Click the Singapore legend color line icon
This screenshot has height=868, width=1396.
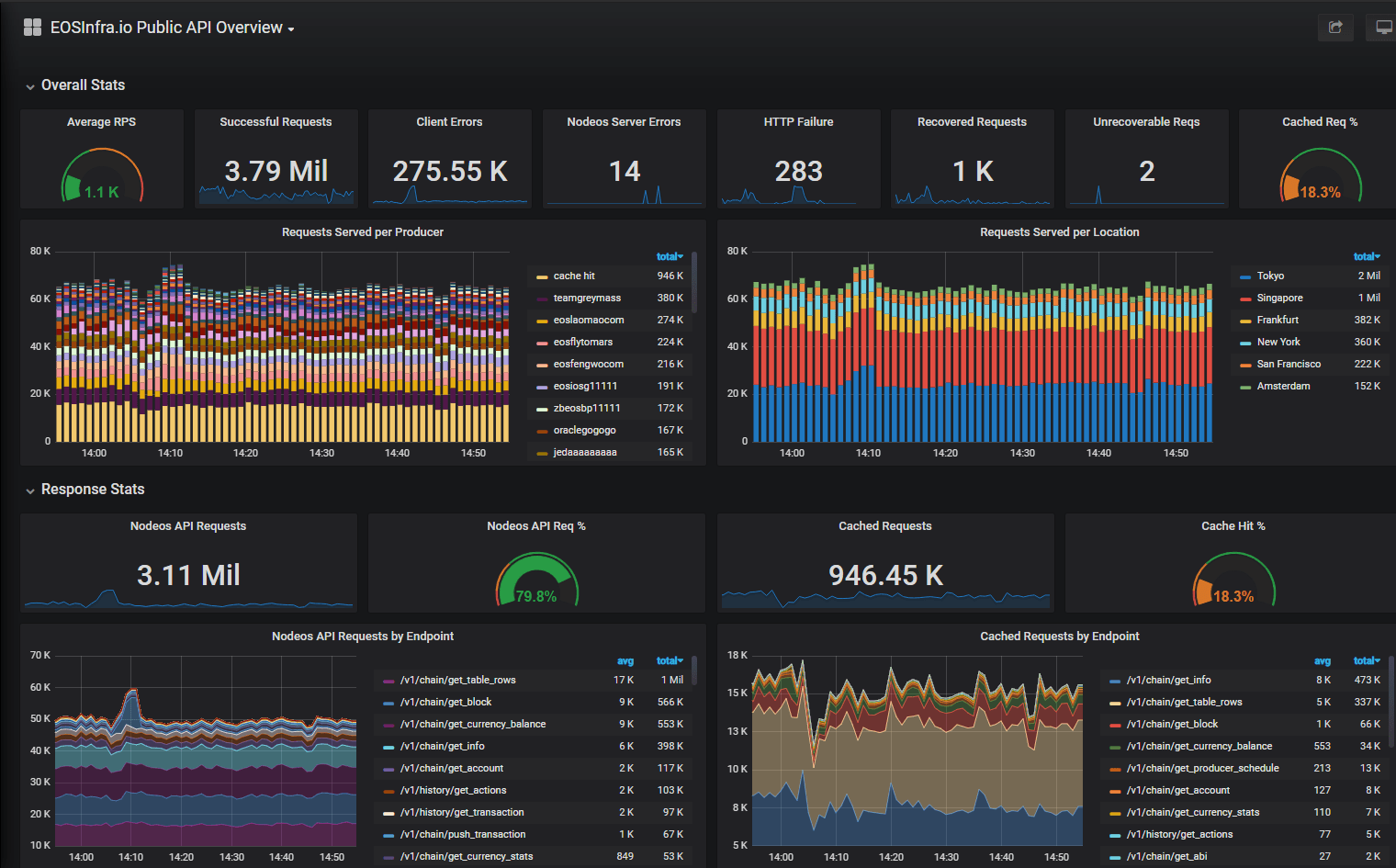1245,299
